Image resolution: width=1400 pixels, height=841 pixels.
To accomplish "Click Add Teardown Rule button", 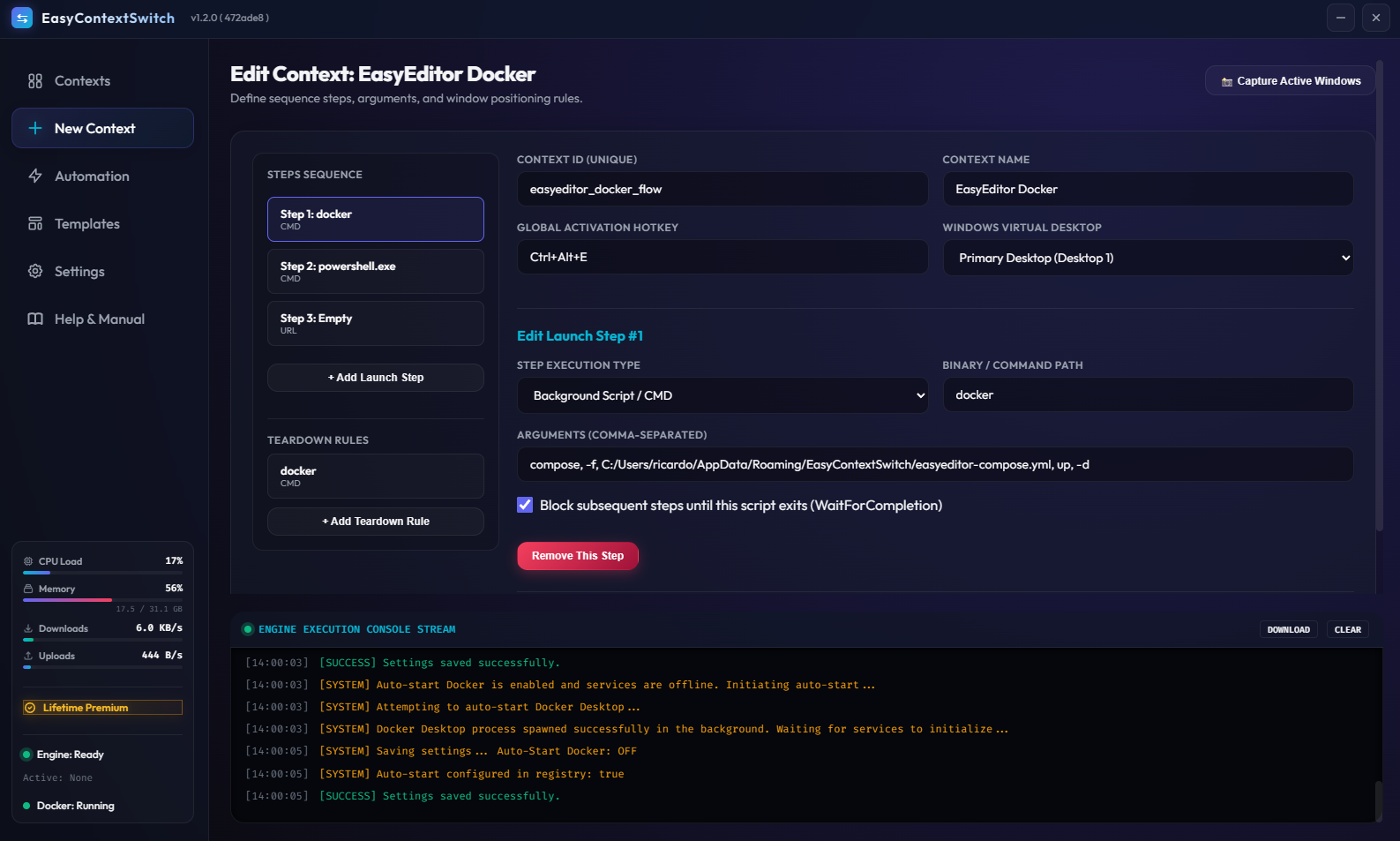I will (376, 522).
